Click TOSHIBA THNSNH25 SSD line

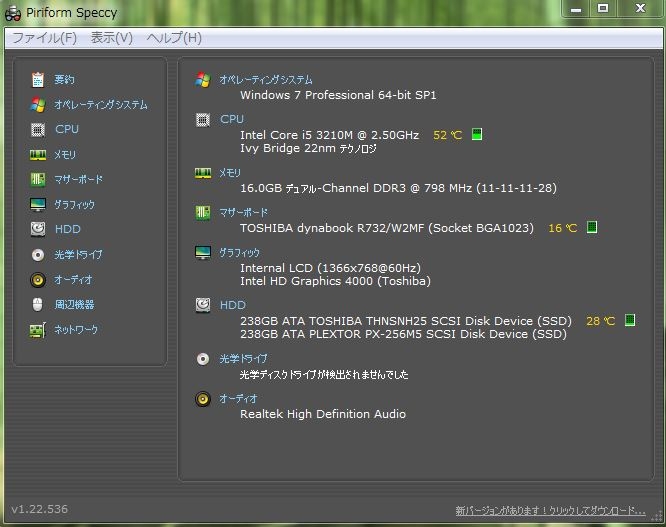click(406, 321)
